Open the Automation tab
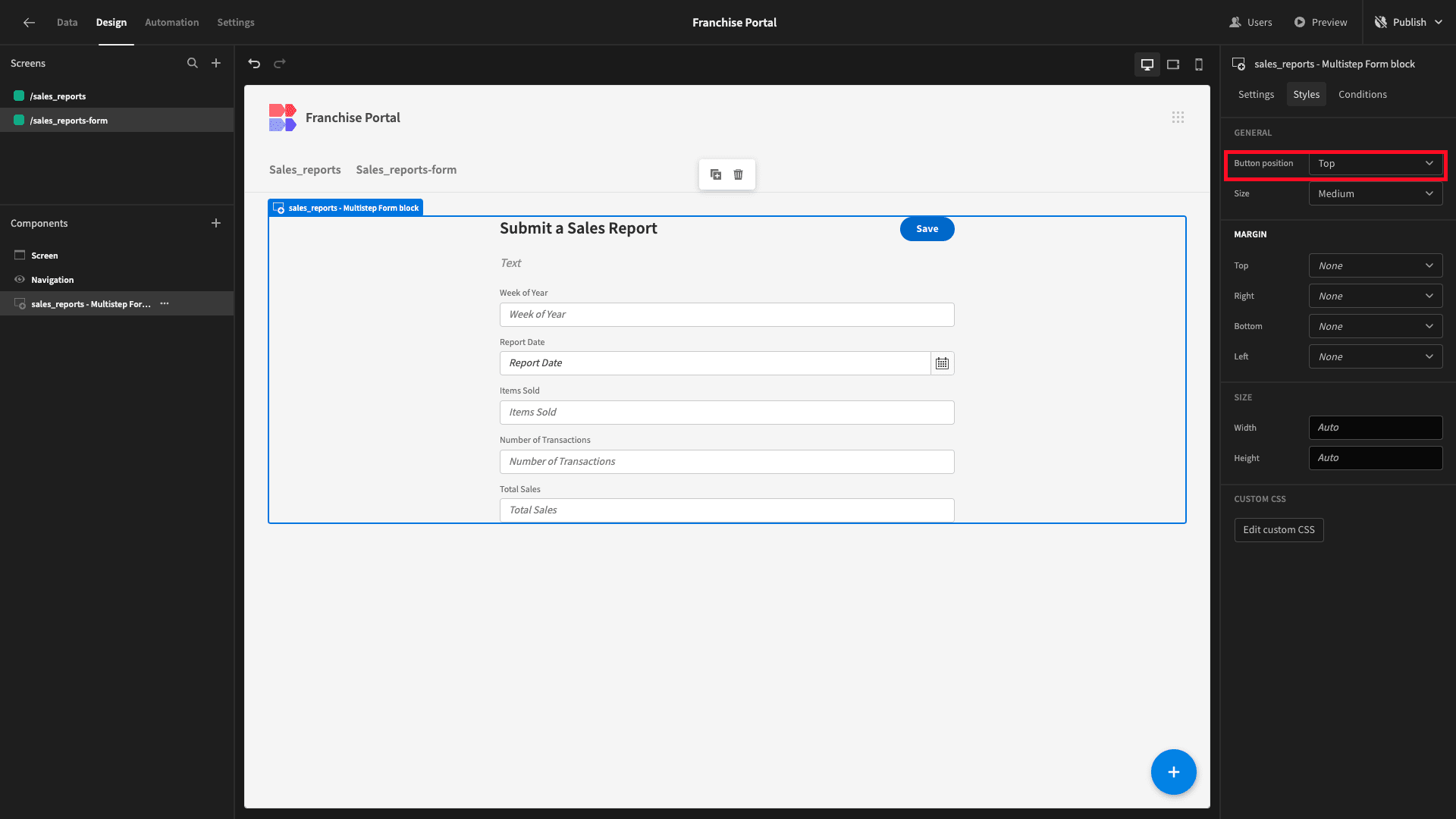This screenshot has height=819, width=1456. click(172, 23)
